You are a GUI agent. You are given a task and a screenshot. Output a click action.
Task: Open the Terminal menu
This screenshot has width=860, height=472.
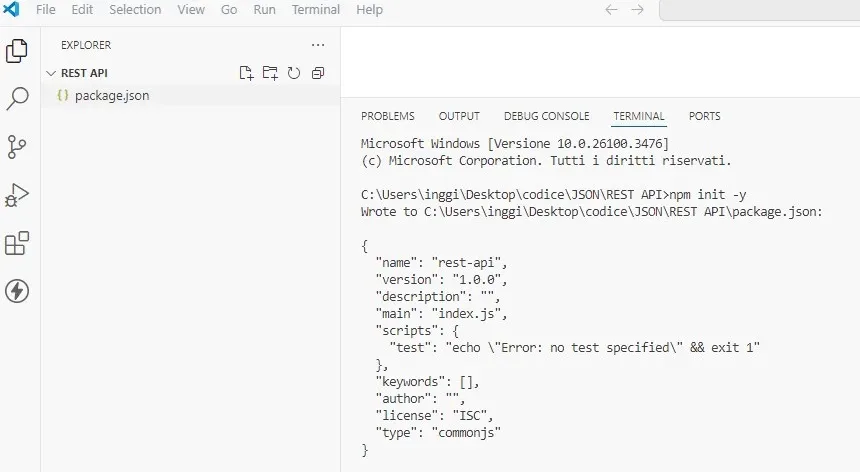point(315,10)
